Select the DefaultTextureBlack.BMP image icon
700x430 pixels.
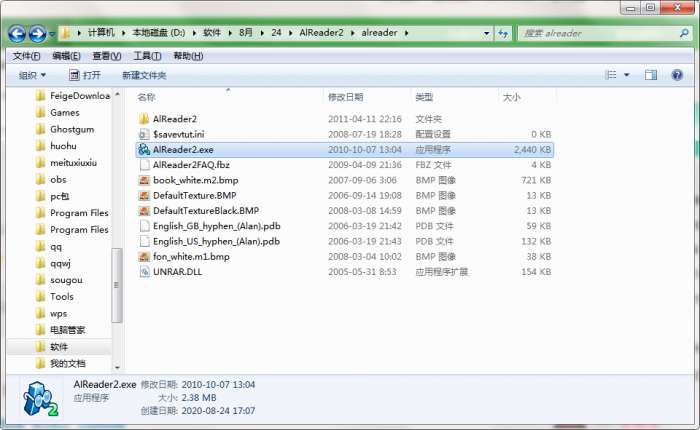[144, 210]
